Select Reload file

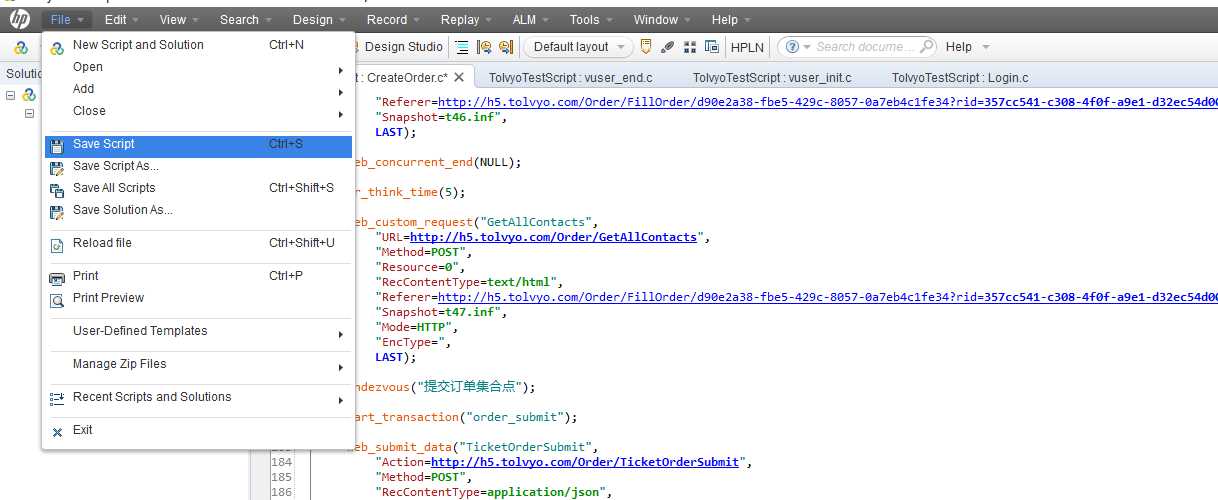point(198,243)
